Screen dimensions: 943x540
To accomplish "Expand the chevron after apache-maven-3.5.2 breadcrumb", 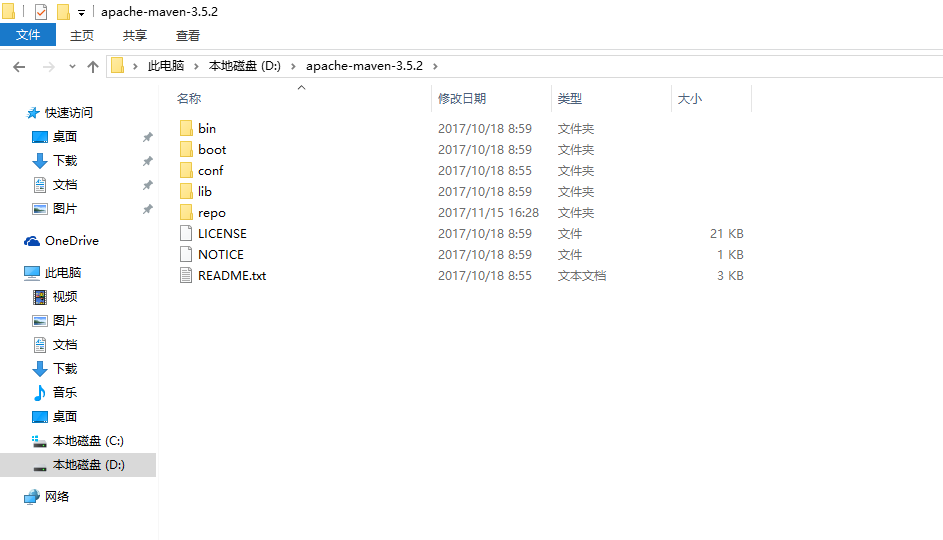I will [x=435, y=66].
